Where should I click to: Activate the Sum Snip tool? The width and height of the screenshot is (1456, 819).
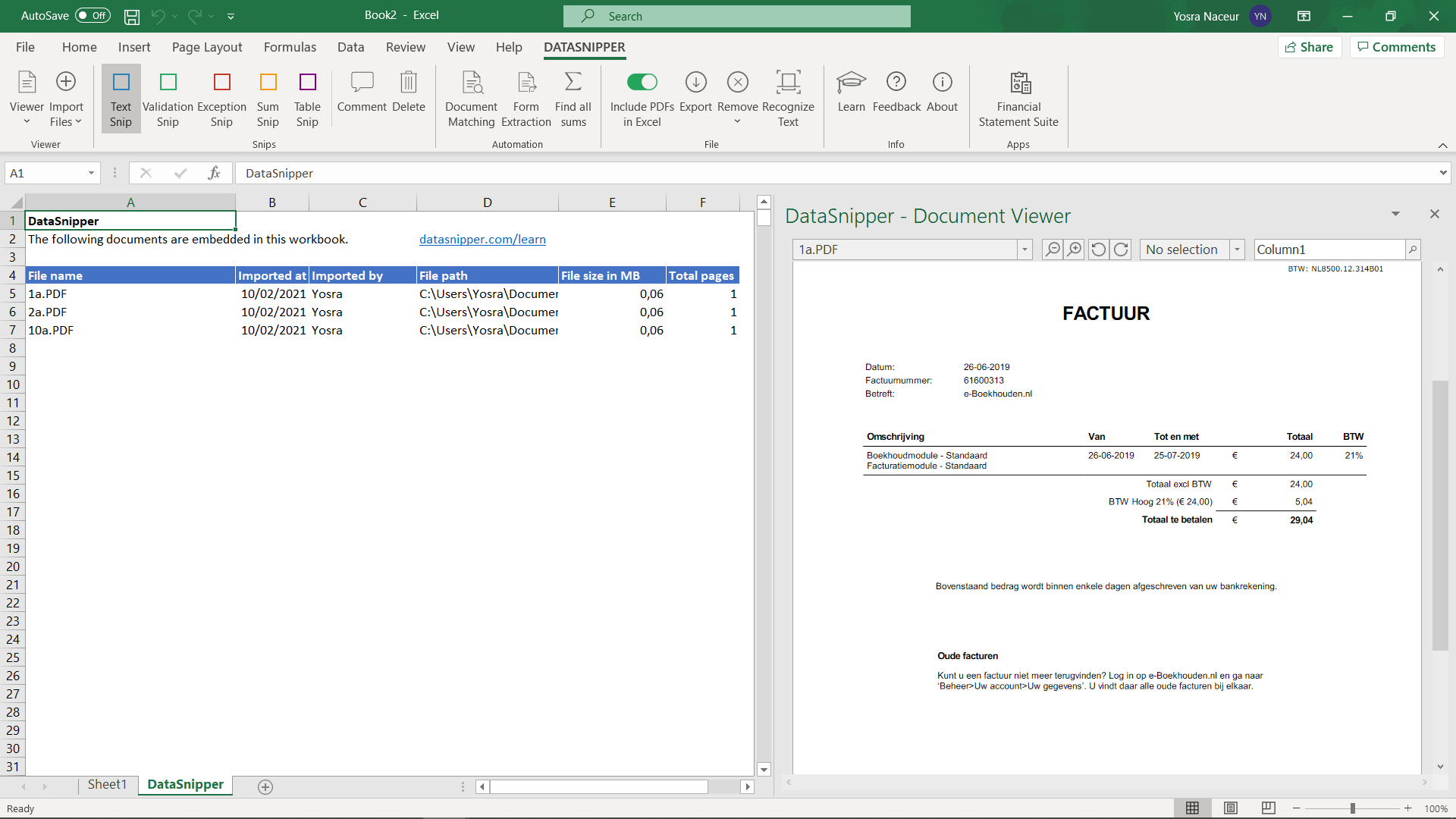point(268,99)
